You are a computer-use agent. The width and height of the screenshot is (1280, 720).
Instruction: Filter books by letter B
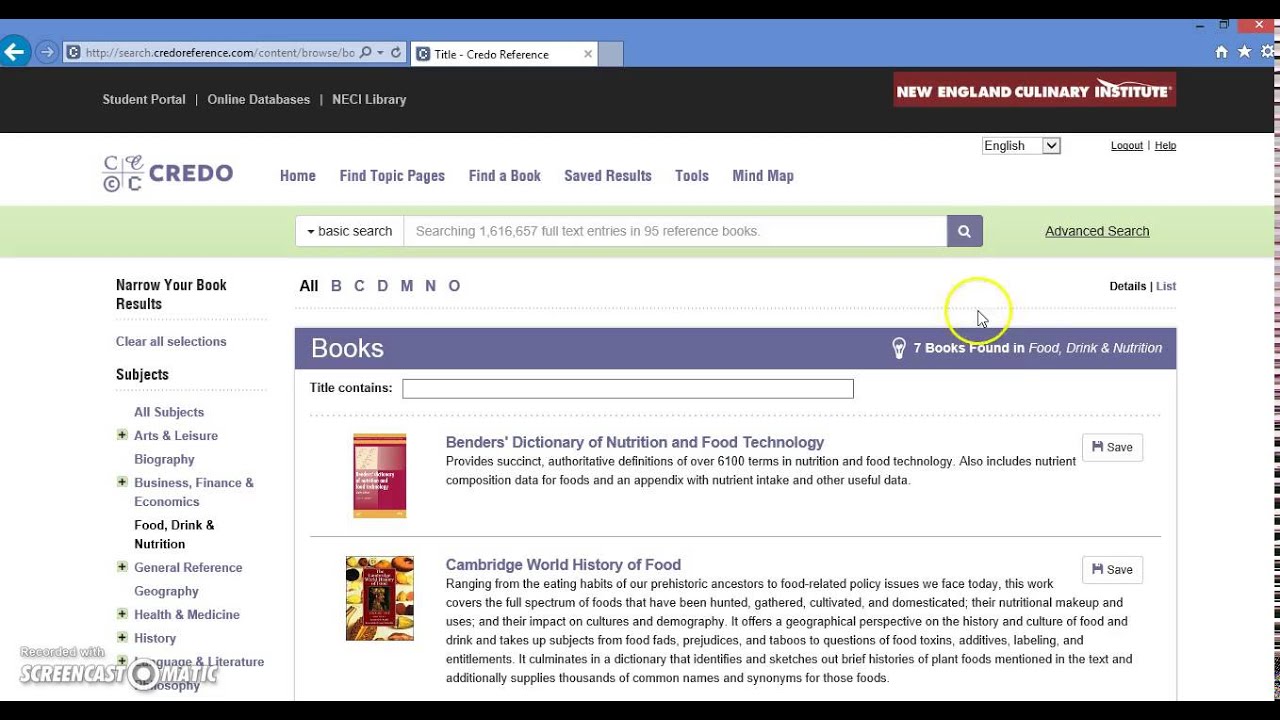[336, 286]
